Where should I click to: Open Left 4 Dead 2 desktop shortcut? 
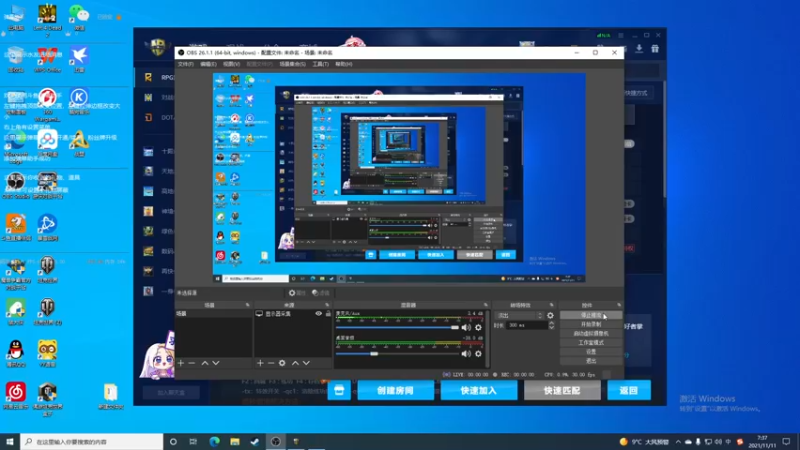point(47,19)
